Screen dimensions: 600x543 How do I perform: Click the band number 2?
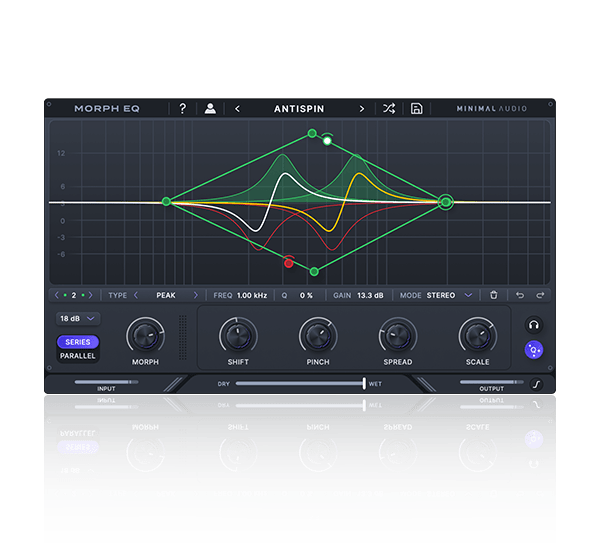coord(73,295)
